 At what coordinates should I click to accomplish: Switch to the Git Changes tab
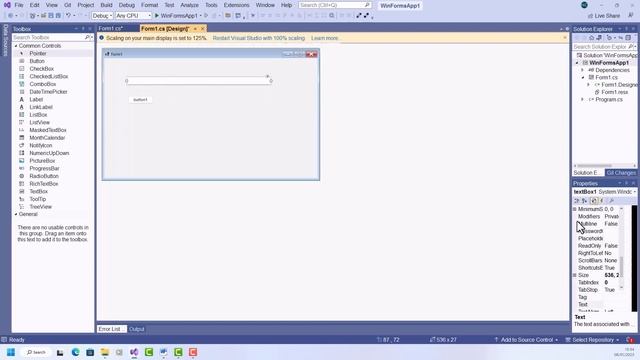click(620, 173)
